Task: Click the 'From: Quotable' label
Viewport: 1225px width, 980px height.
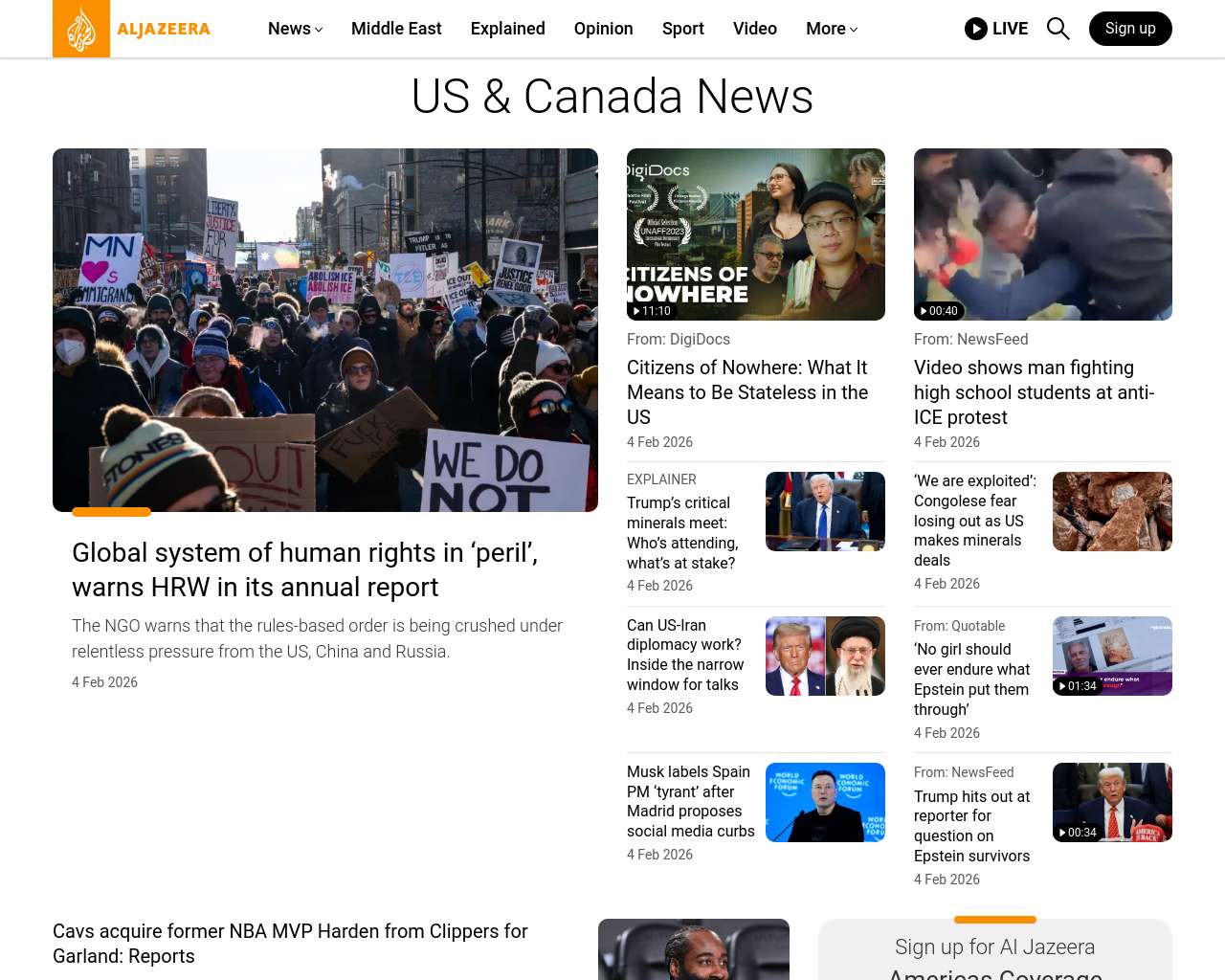Action: (959, 626)
